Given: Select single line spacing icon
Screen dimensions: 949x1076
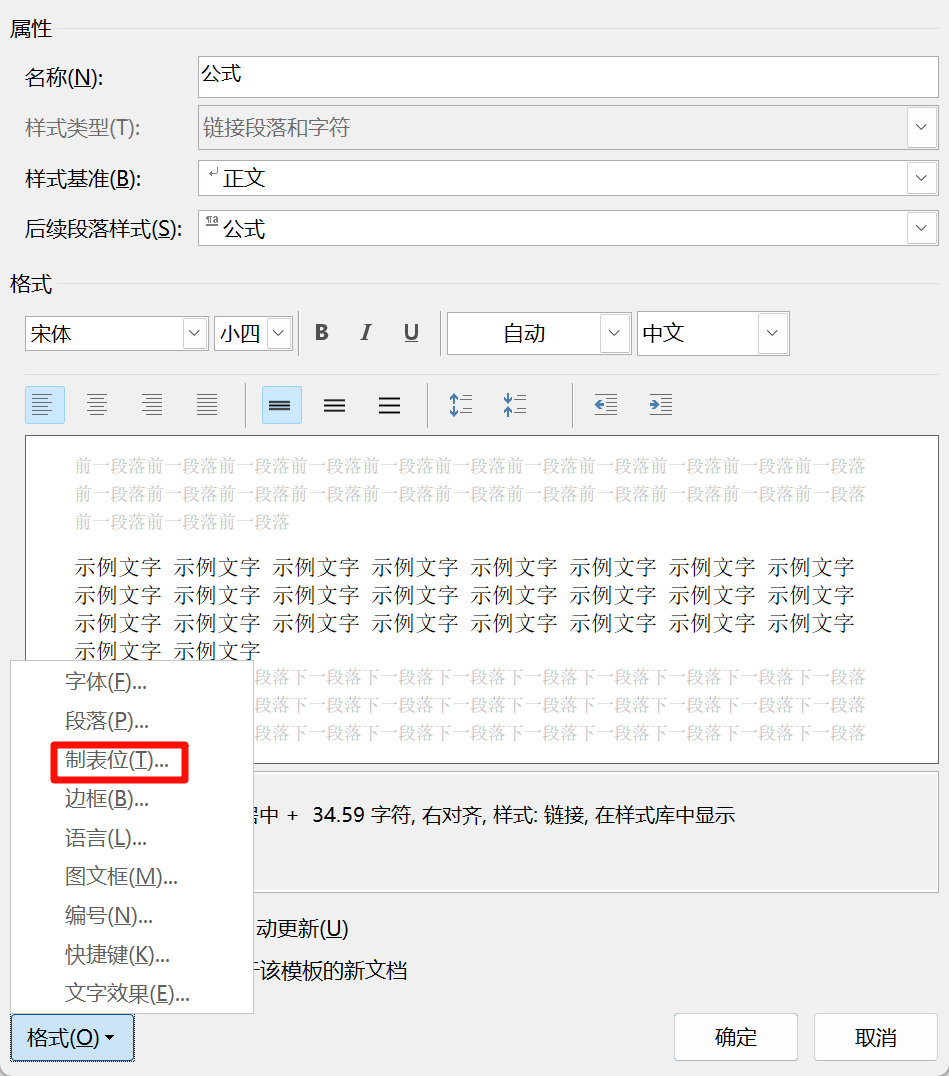Looking at the screenshot, I should [x=281, y=405].
